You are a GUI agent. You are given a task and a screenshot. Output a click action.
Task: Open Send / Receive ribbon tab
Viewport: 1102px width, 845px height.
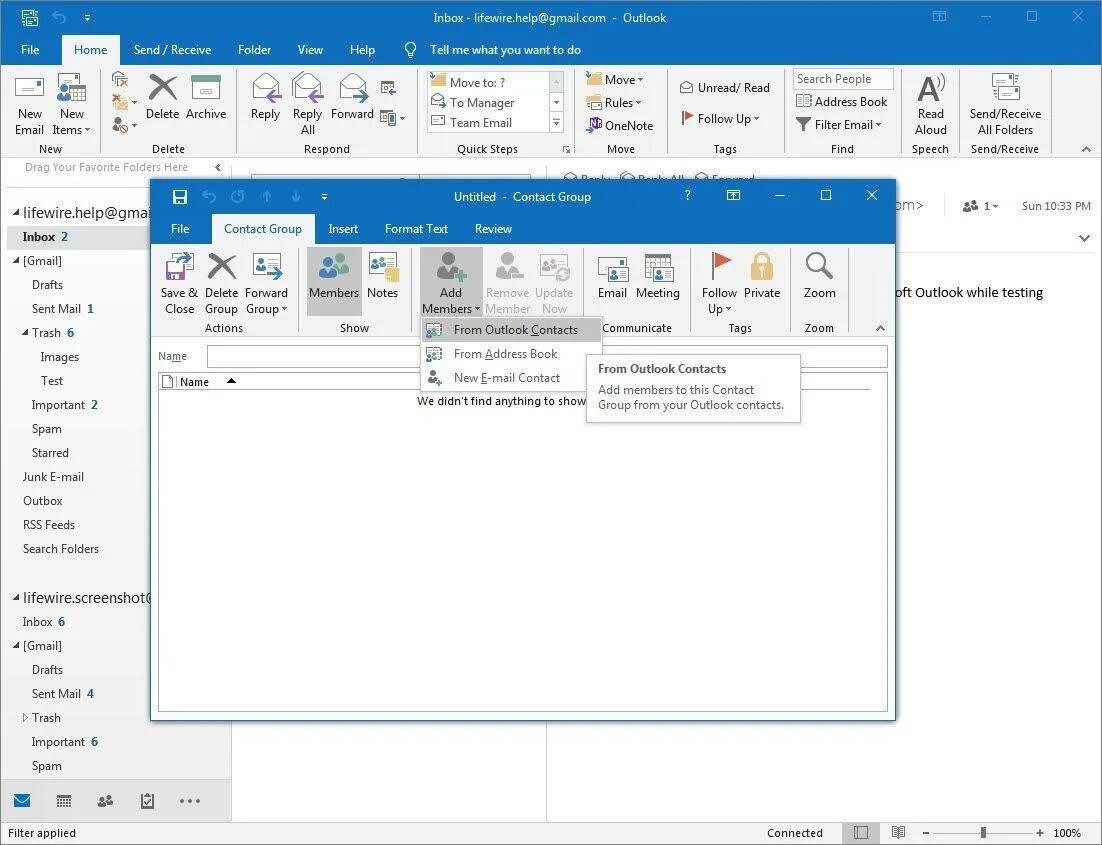pos(172,50)
